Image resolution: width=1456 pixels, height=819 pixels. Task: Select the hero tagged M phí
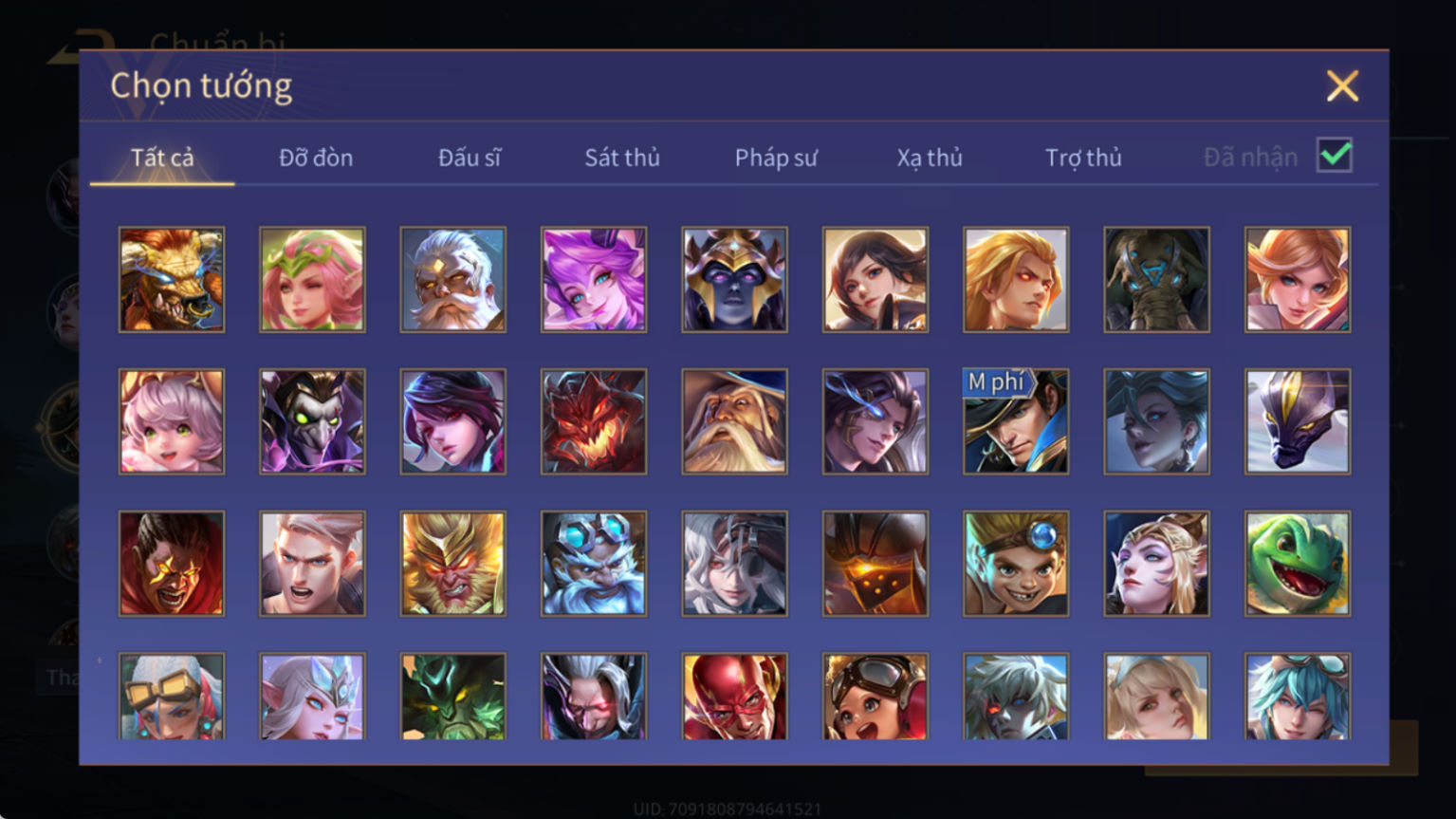point(1016,421)
